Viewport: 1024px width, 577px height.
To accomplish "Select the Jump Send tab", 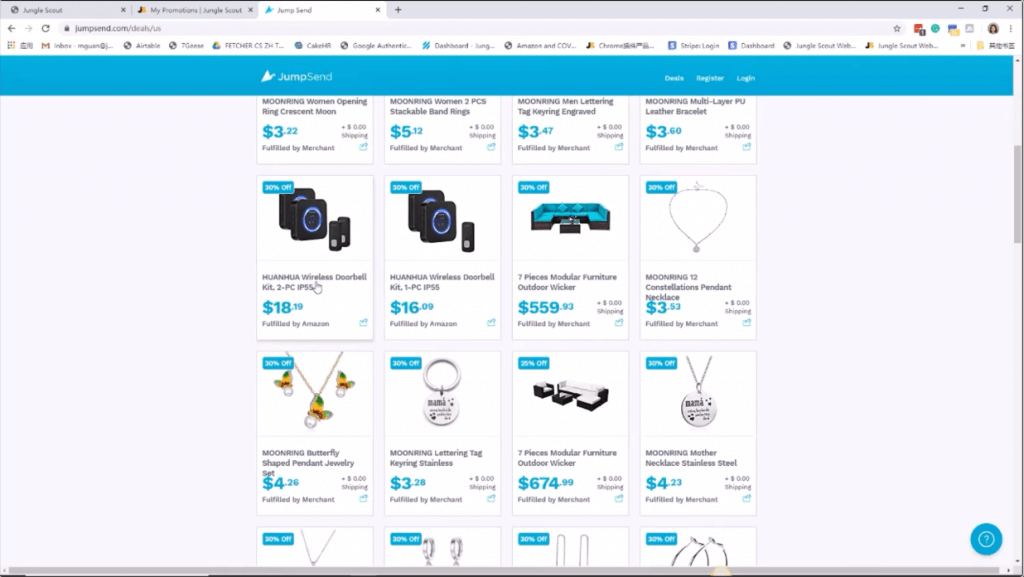I will coord(322,10).
